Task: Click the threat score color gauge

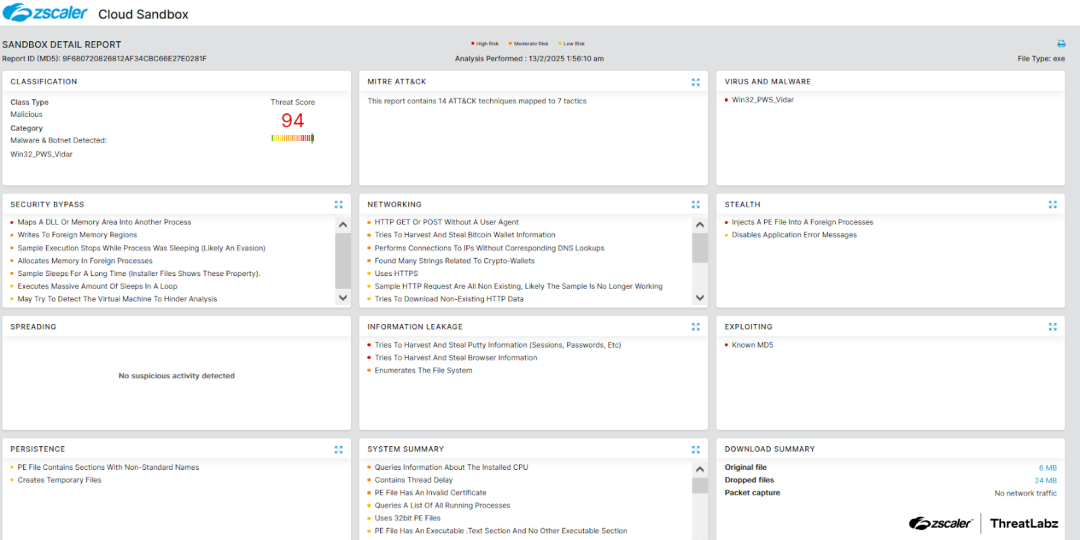Action: pos(292,138)
